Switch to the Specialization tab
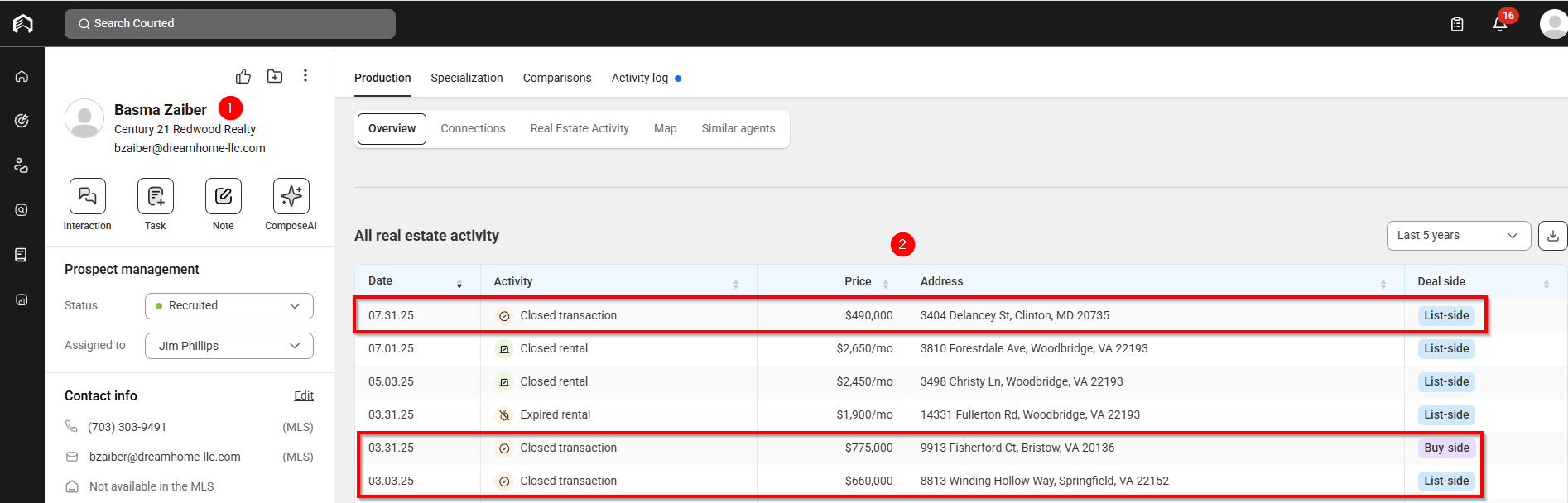Viewport: 1568px width, 503px height. (467, 78)
